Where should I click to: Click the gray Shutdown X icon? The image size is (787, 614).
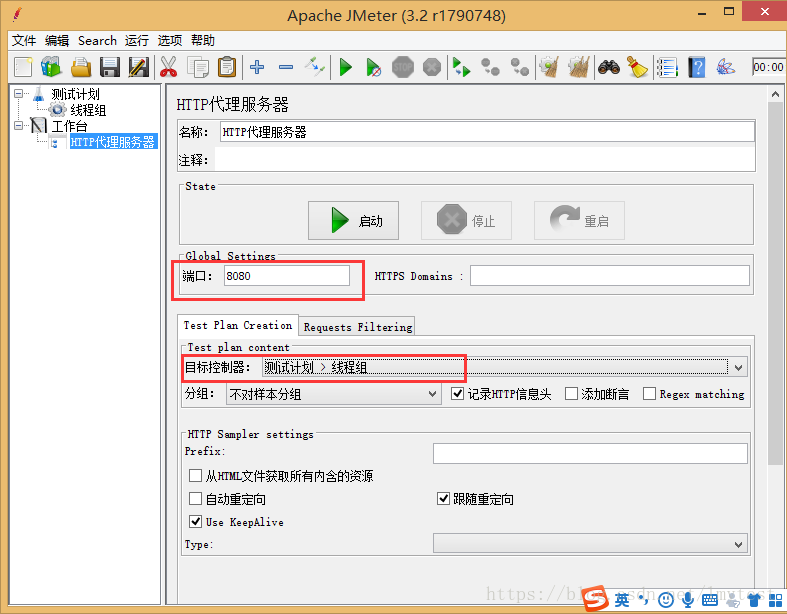point(432,67)
